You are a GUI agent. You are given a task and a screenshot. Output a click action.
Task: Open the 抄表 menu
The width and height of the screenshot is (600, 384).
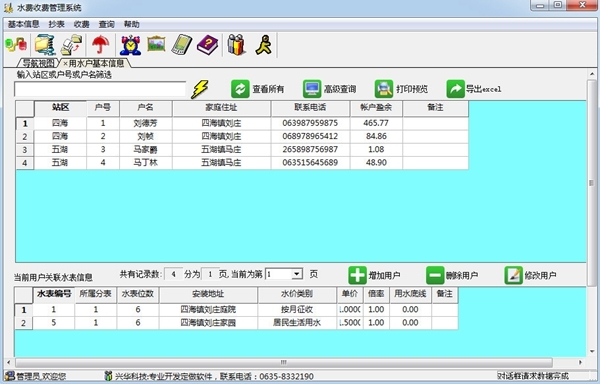(56, 24)
